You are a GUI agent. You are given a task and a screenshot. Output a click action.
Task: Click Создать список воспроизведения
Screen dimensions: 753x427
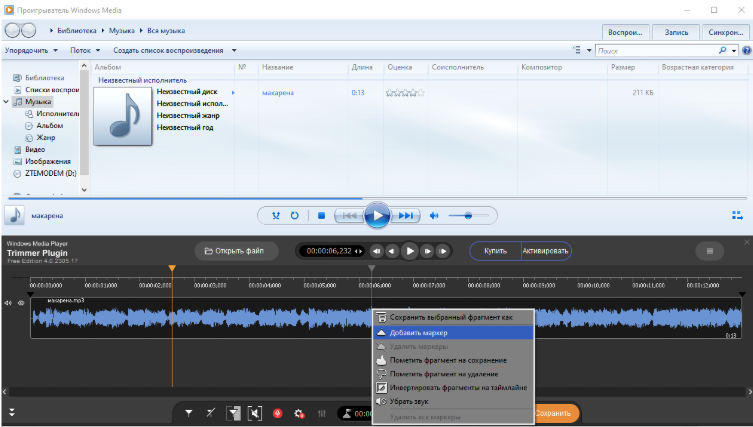click(168, 50)
